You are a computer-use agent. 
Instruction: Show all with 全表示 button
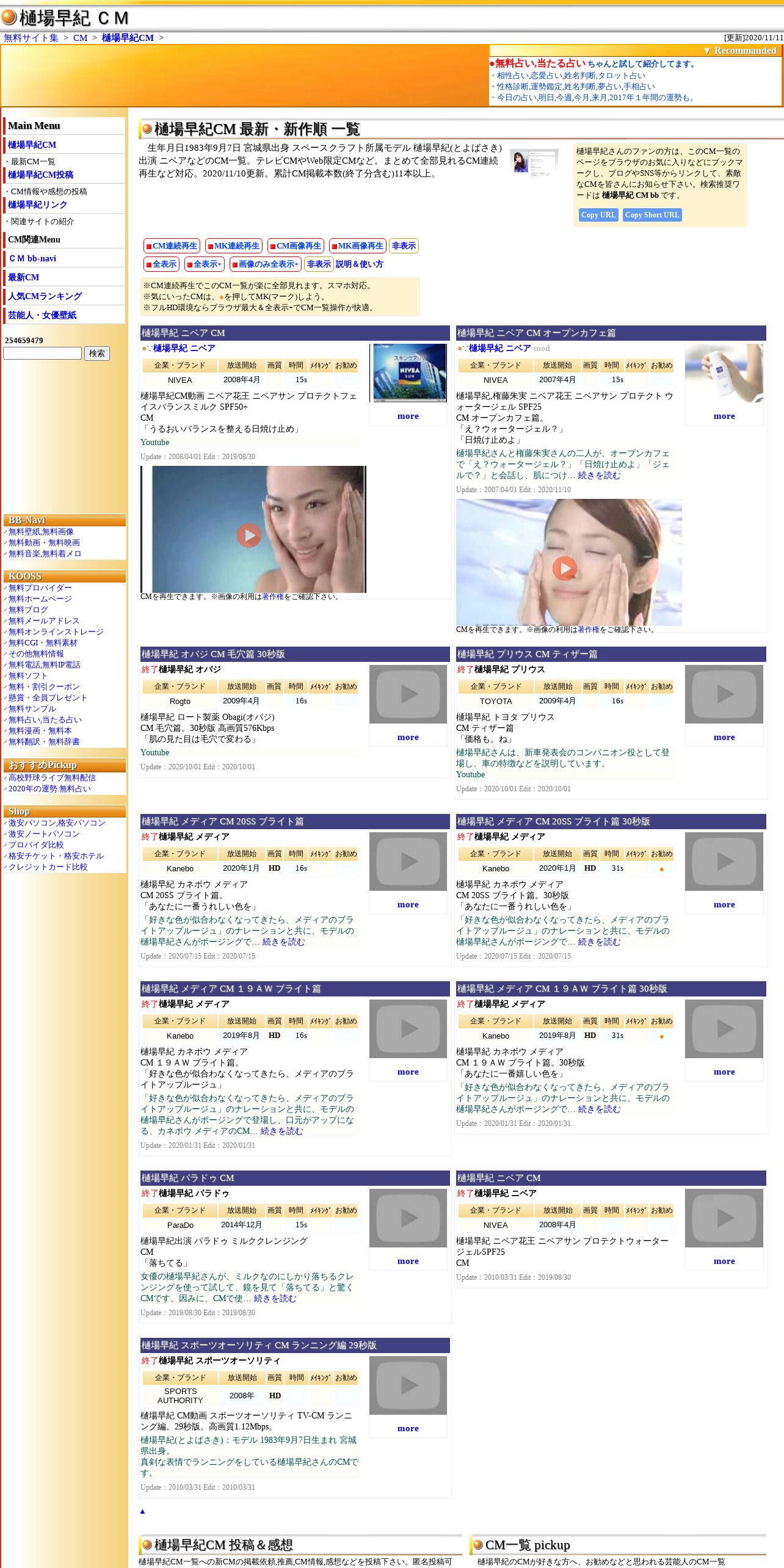click(161, 264)
